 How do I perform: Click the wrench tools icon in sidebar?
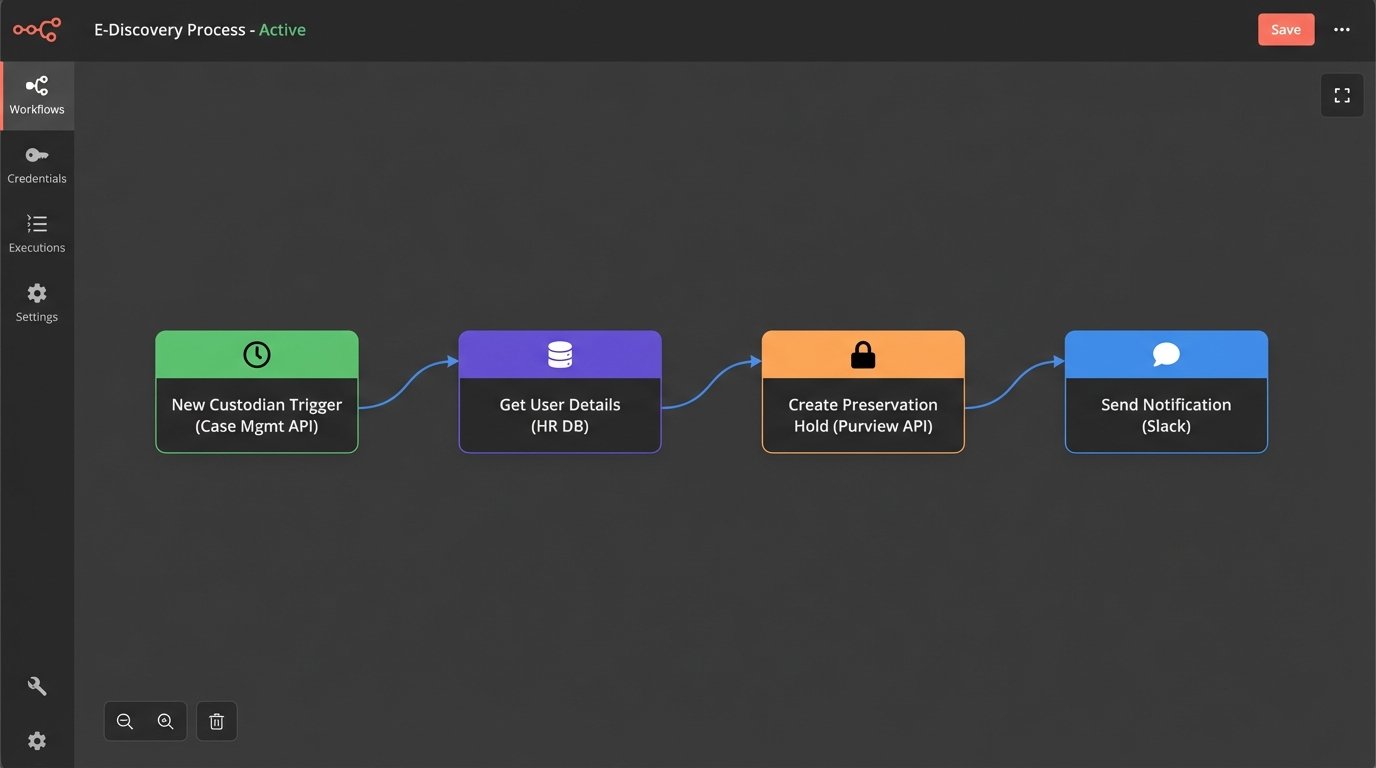pos(37,685)
